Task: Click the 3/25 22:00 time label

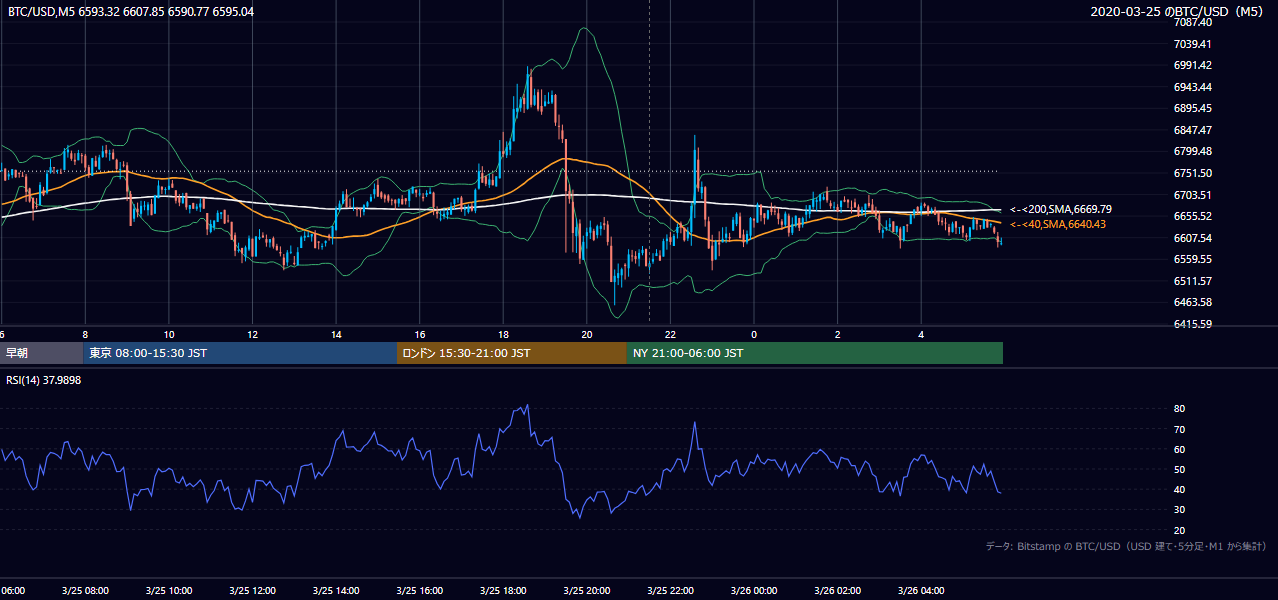Action: tap(670, 590)
